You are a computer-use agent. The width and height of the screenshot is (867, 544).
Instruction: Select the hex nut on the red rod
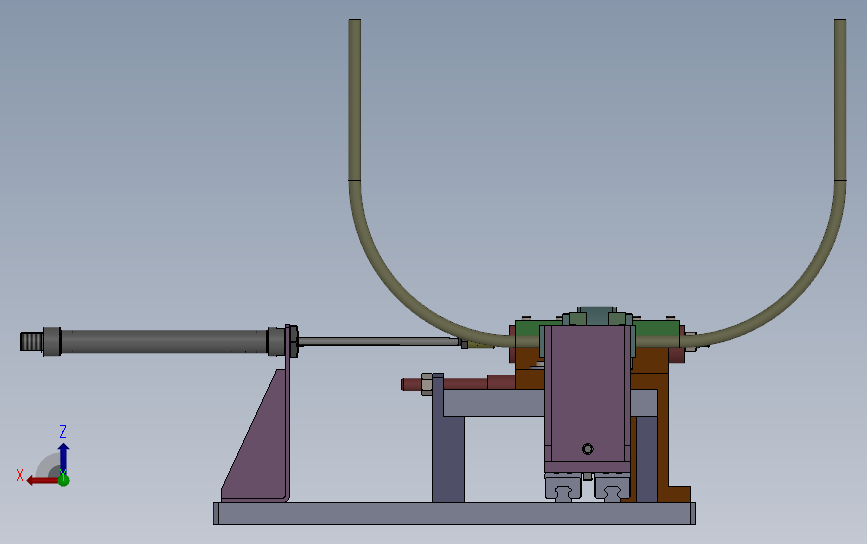[x=427, y=384]
